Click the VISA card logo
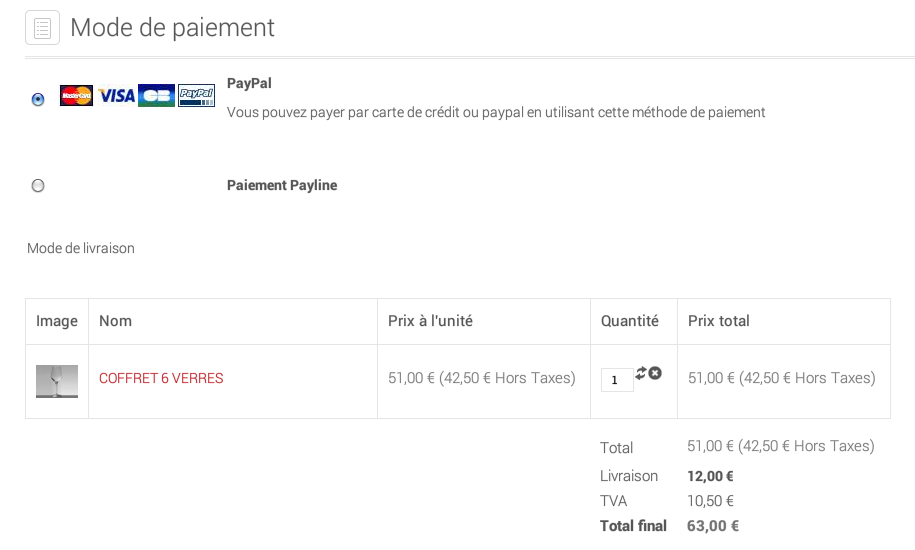 (x=116, y=96)
